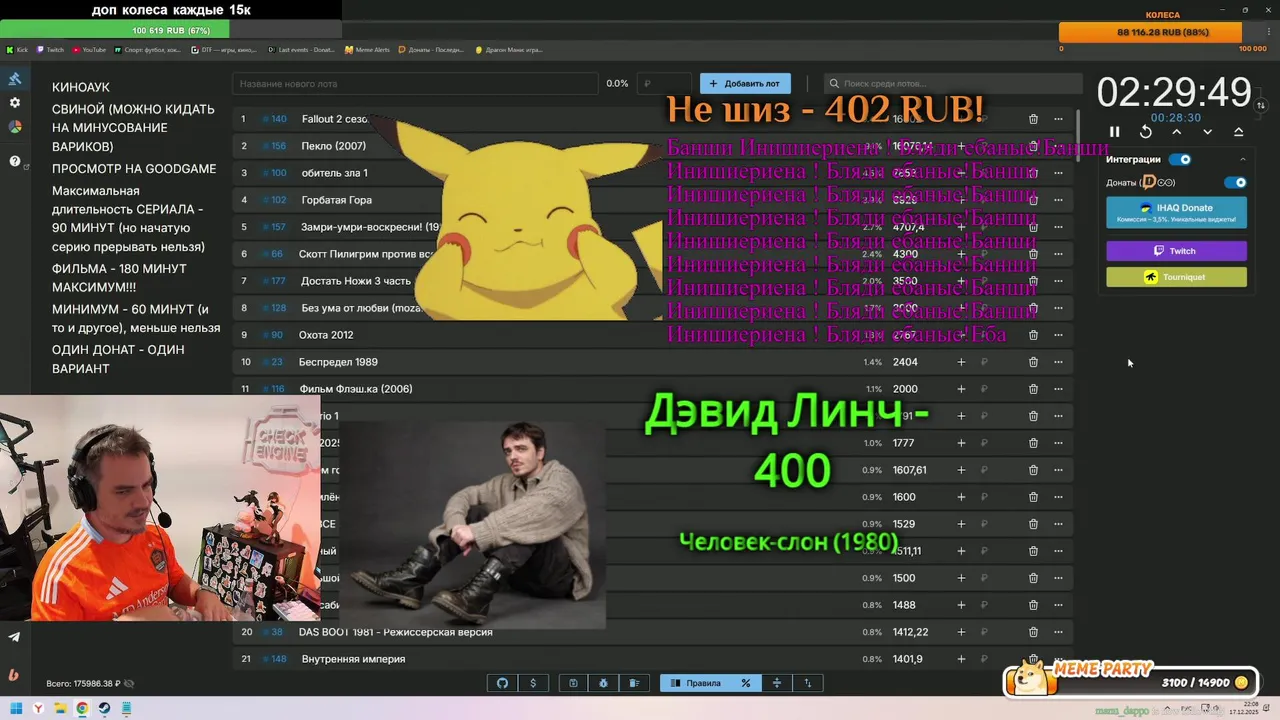Image resolution: width=1280 pixels, height=720 pixels.
Task: Open the settings gear in left sidebar
Action: tap(15, 103)
